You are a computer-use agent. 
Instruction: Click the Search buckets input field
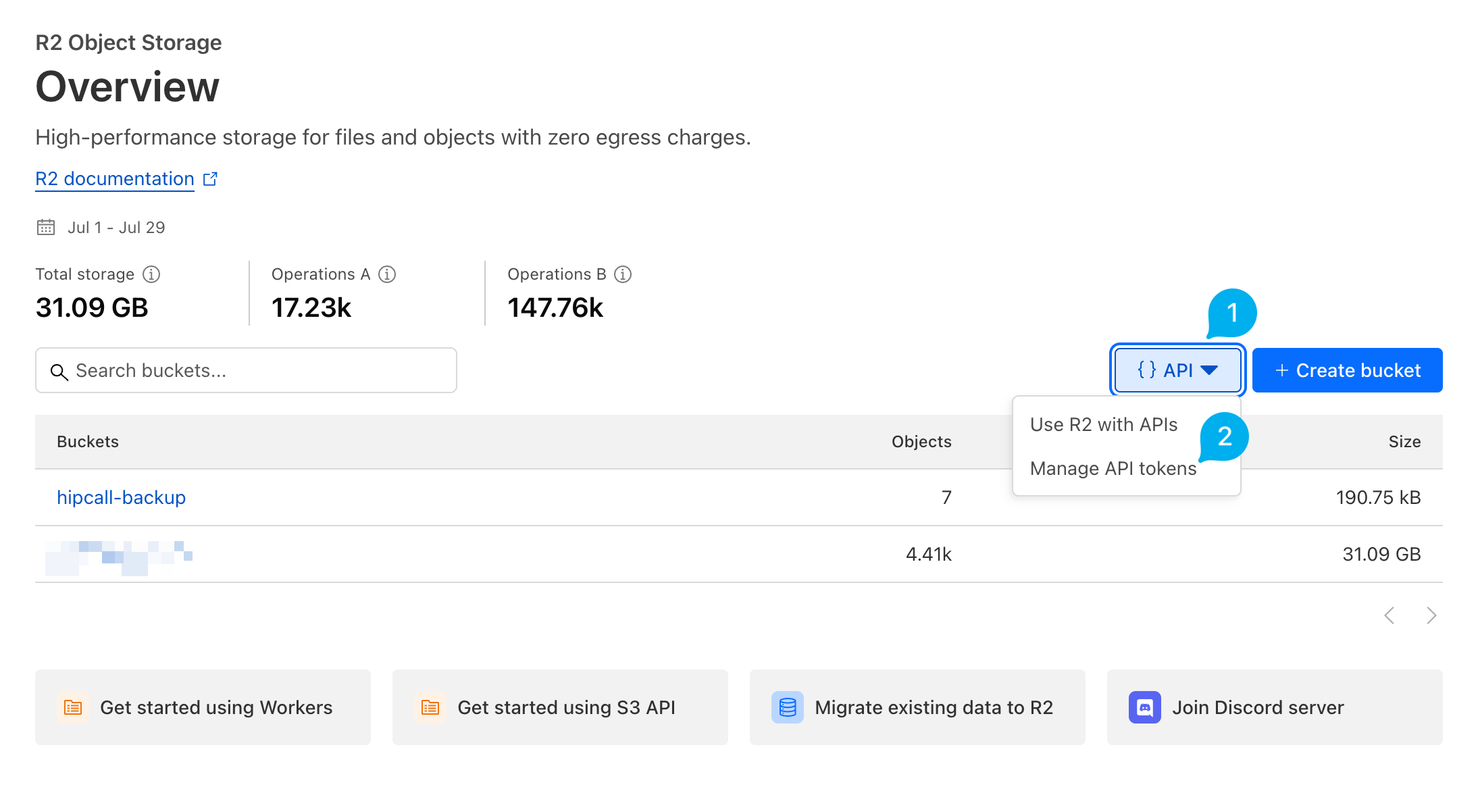point(246,370)
